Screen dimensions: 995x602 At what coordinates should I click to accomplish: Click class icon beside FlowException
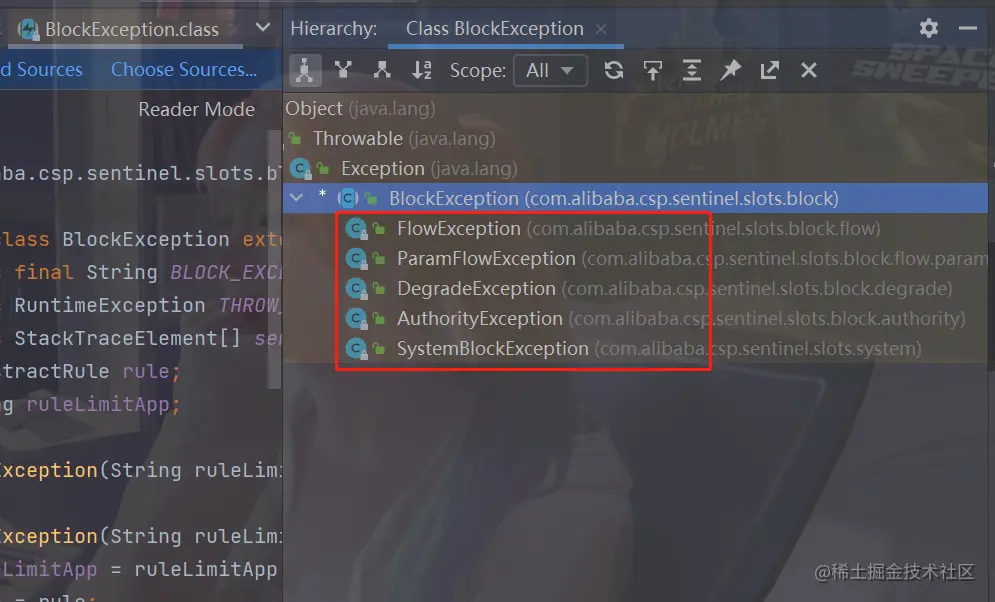pos(356,228)
